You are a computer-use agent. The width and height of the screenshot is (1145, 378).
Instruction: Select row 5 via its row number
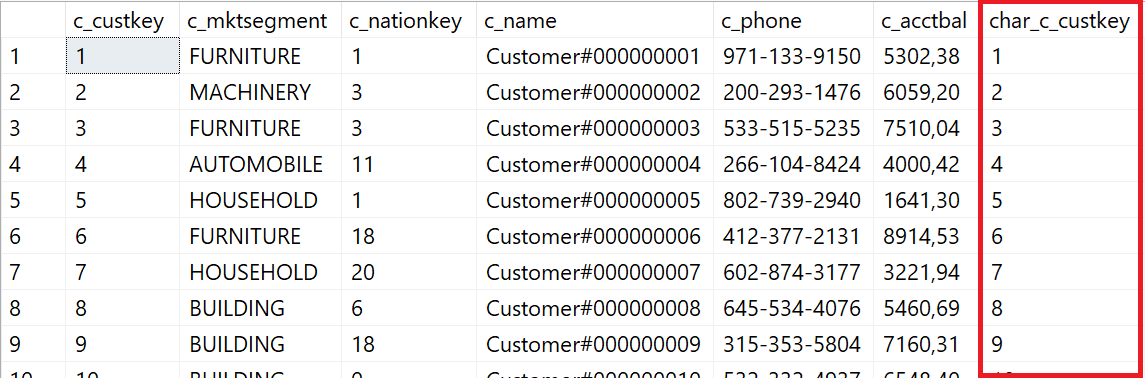coord(33,200)
